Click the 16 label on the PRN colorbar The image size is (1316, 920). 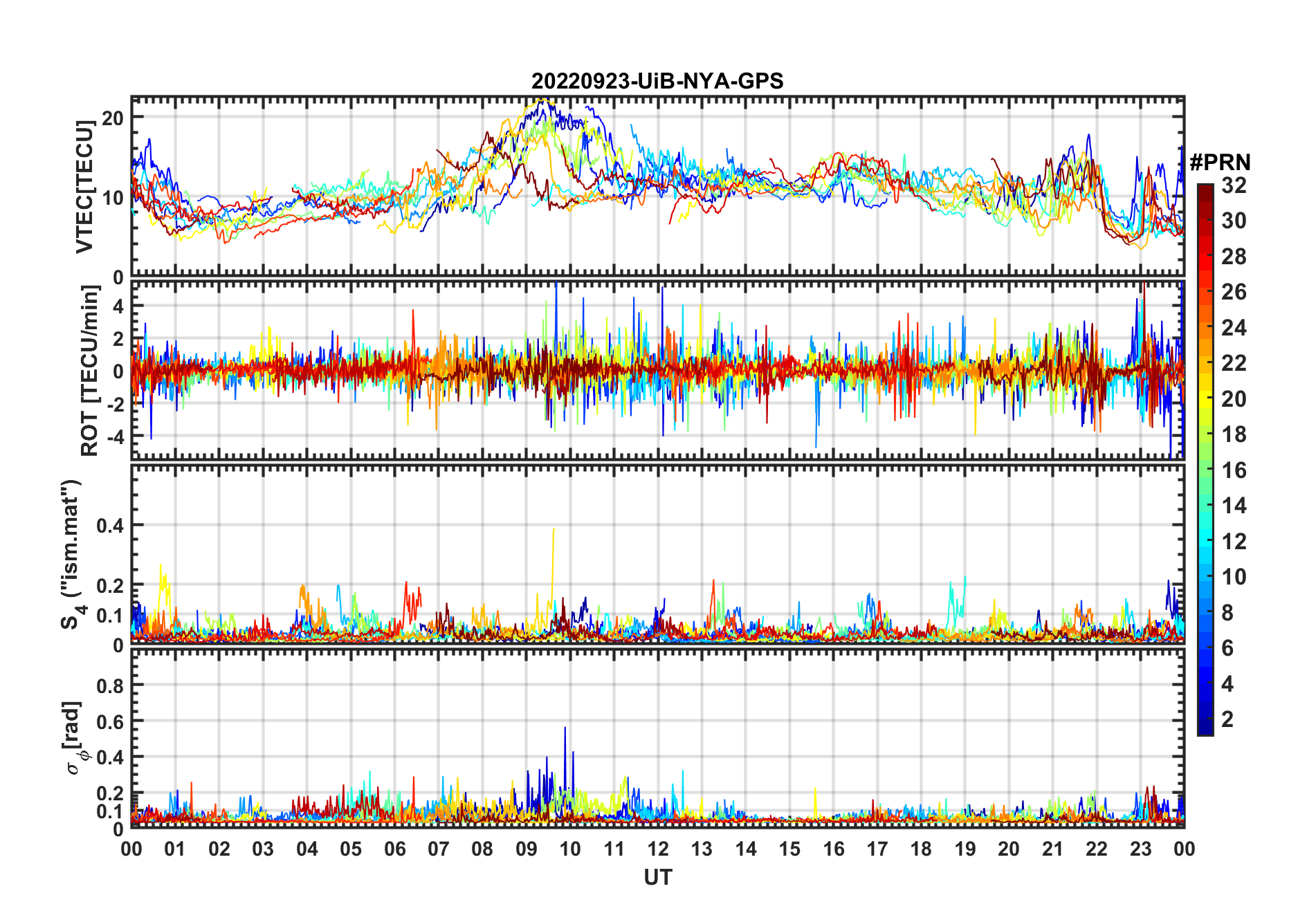tap(1234, 470)
